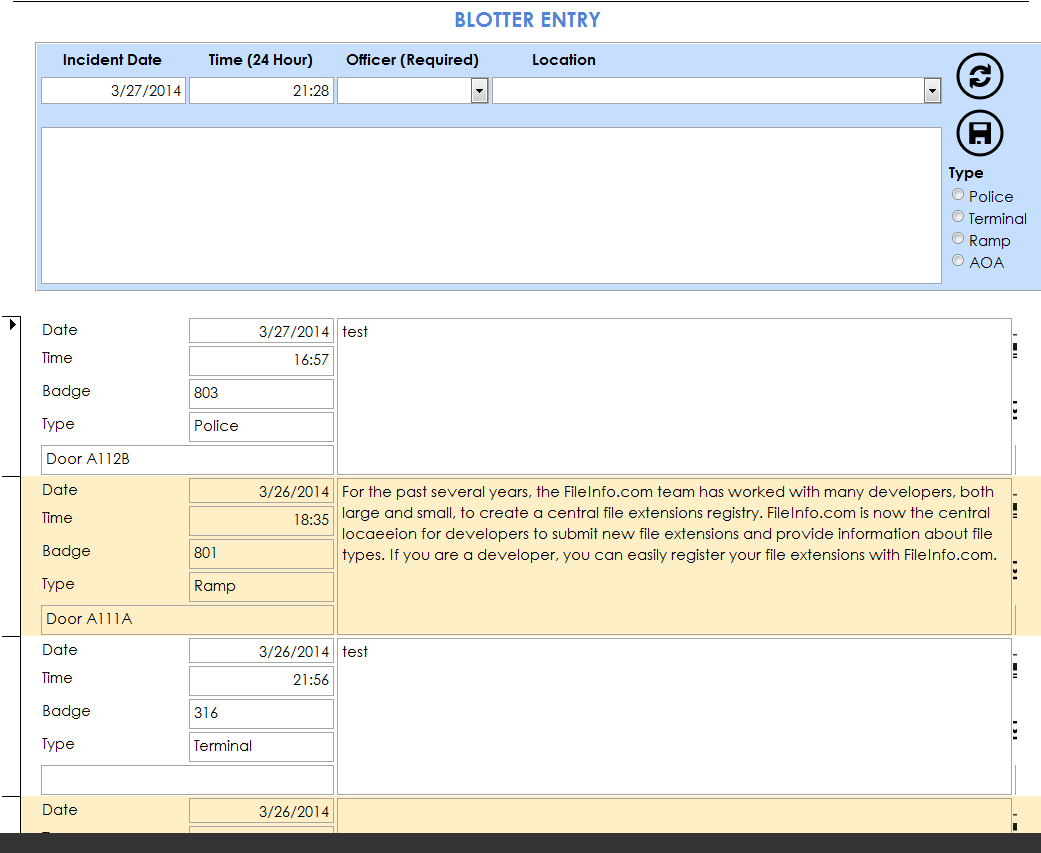Click badge field 801

pyautogui.click(x=262, y=554)
